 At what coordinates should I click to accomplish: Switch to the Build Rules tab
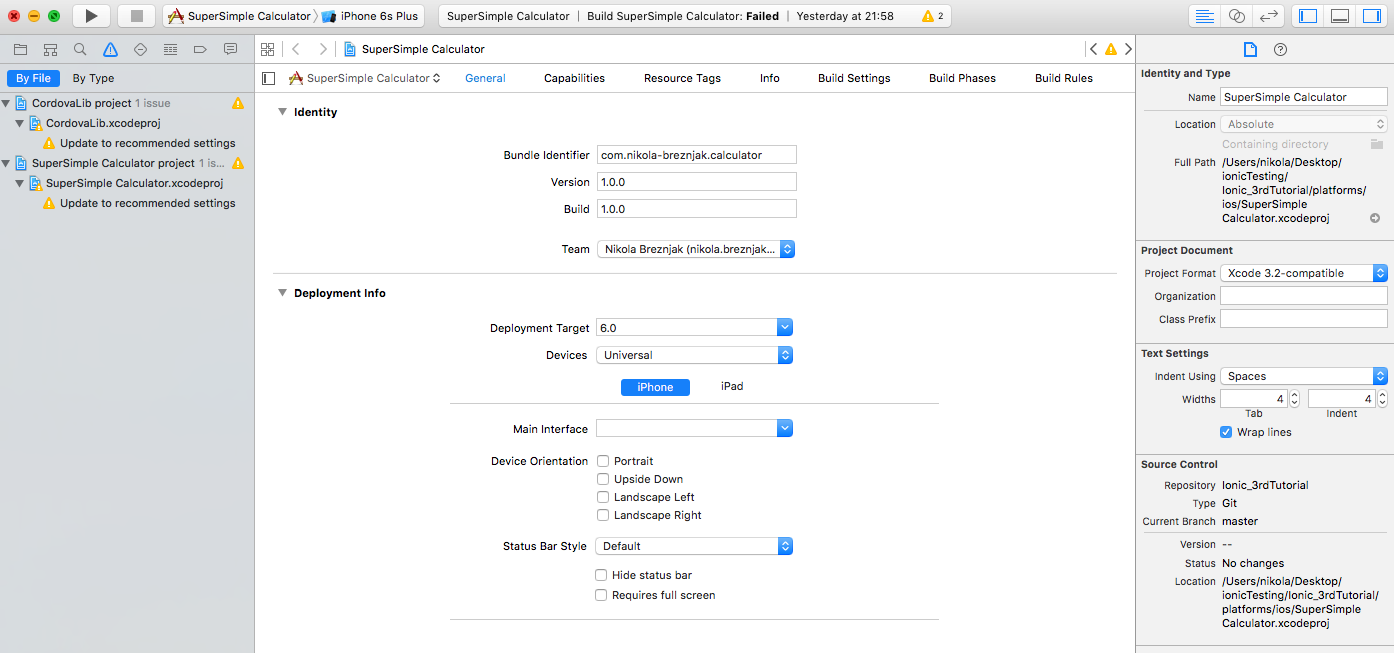(x=1064, y=78)
